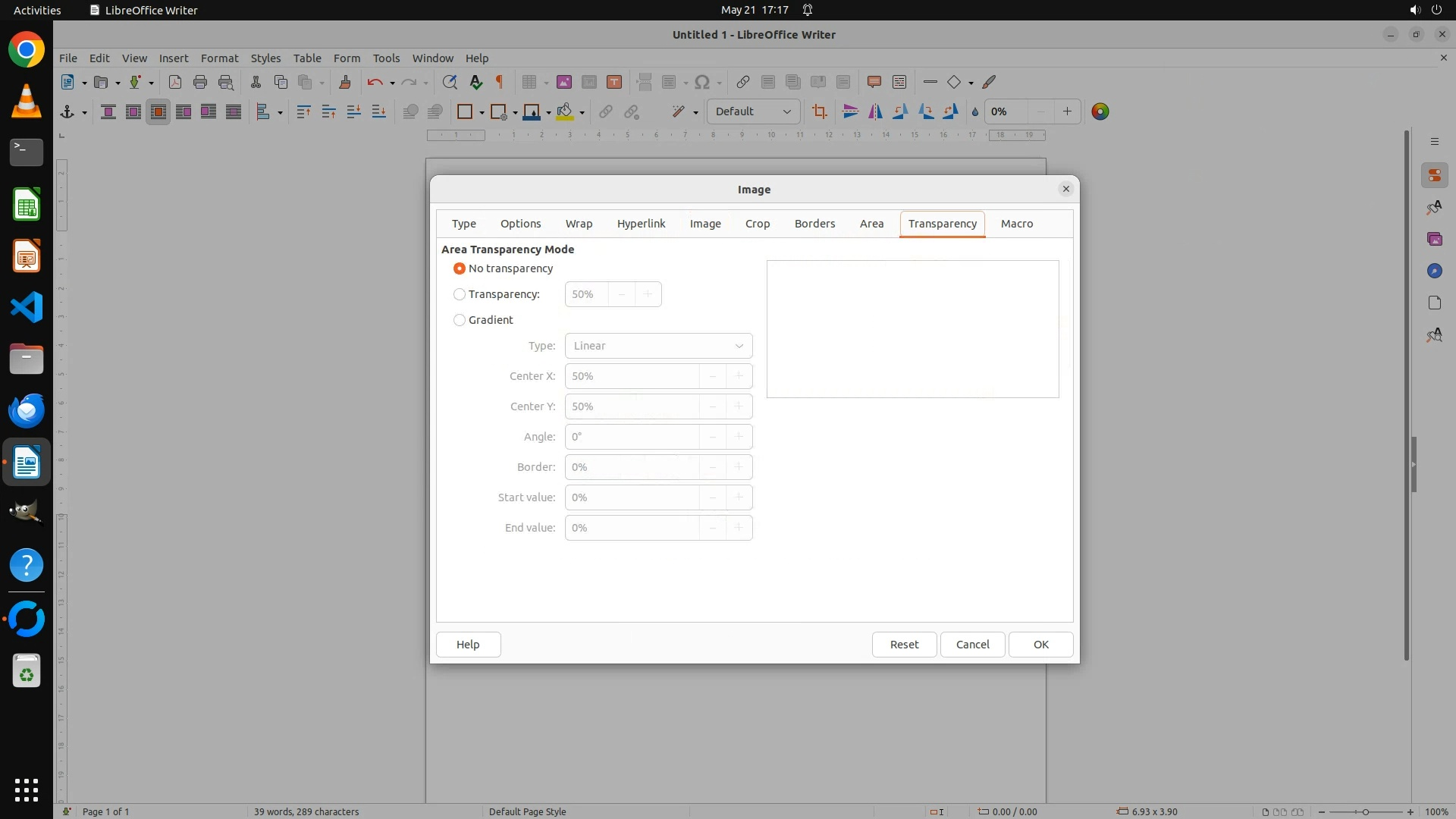Select the Clone Formatting paintbrush icon
The width and height of the screenshot is (1456, 819).
(345, 83)
